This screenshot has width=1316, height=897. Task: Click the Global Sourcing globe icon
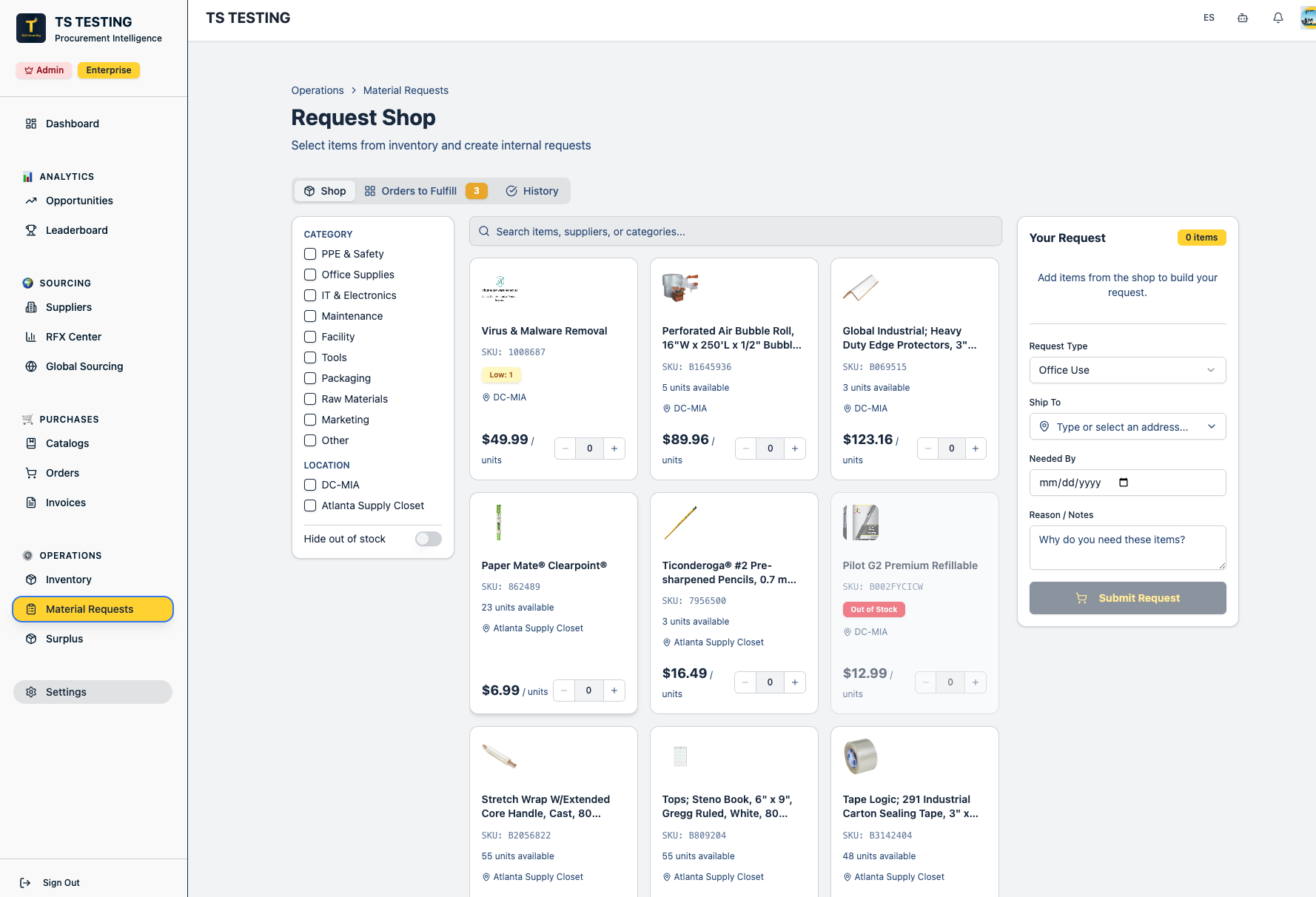point(31,366)
